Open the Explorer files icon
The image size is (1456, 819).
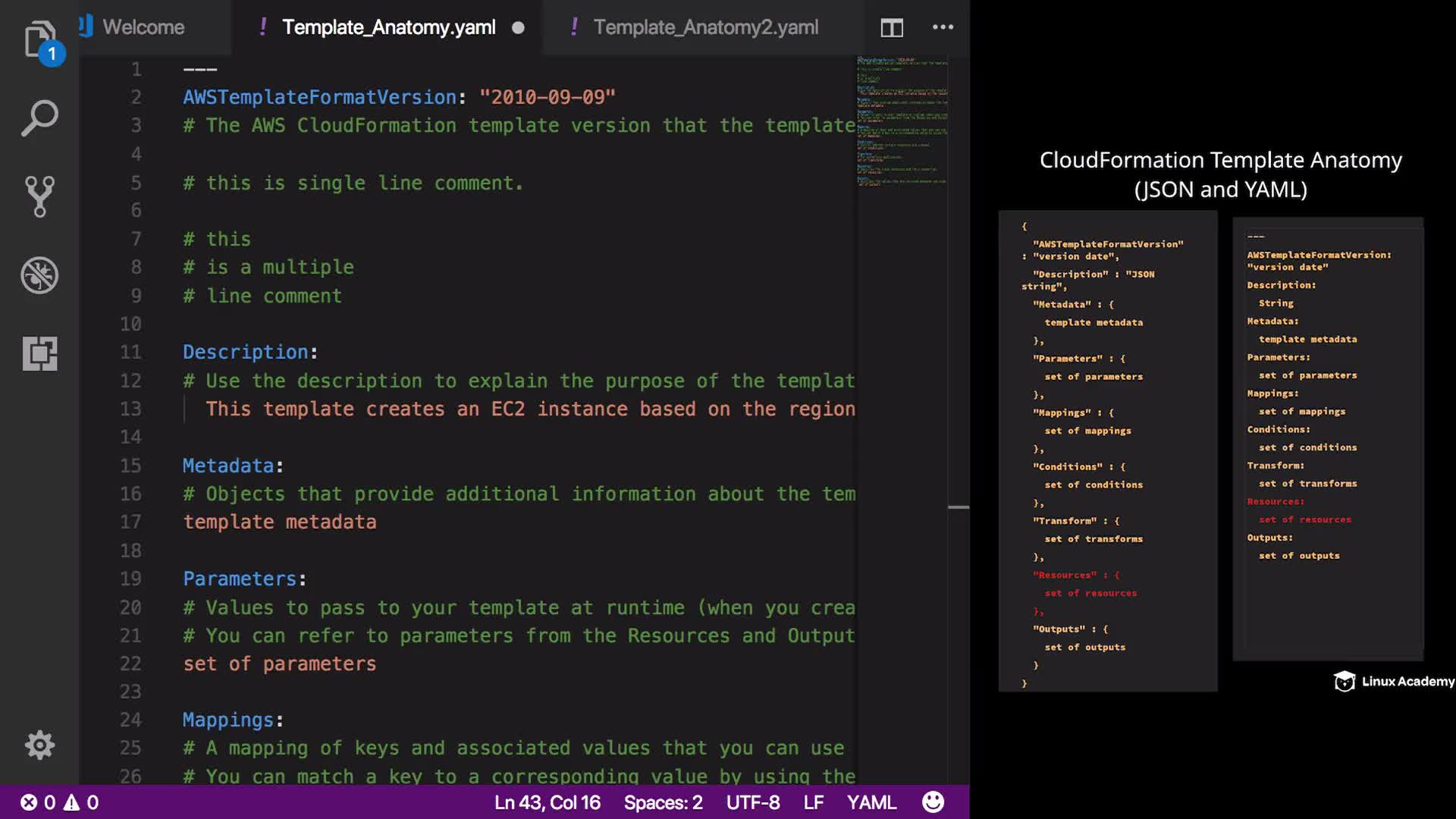pos(39,39)
